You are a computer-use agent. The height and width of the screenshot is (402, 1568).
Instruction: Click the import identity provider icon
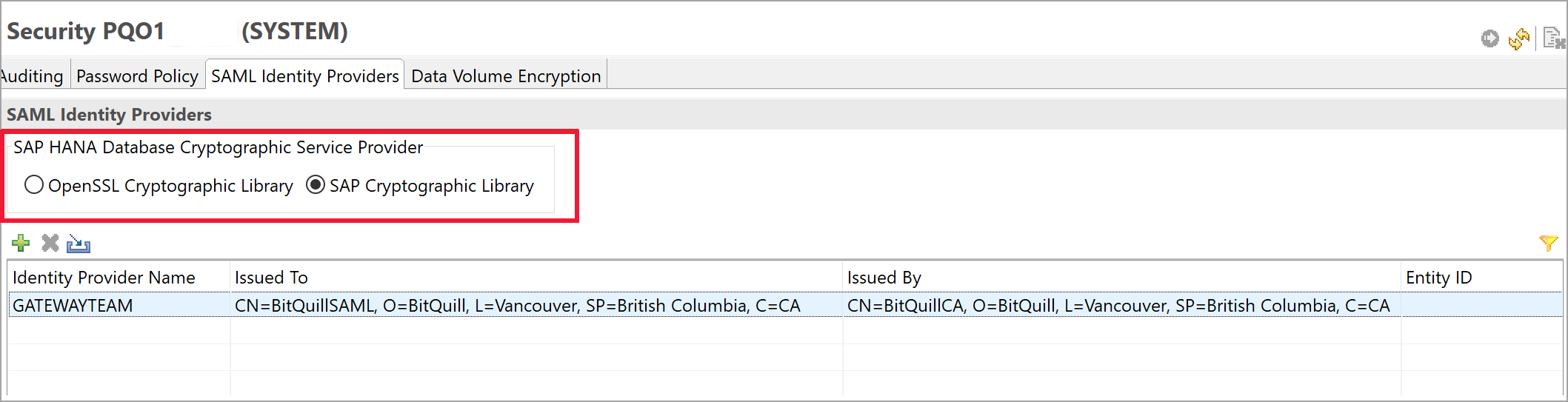click(79, 244)
